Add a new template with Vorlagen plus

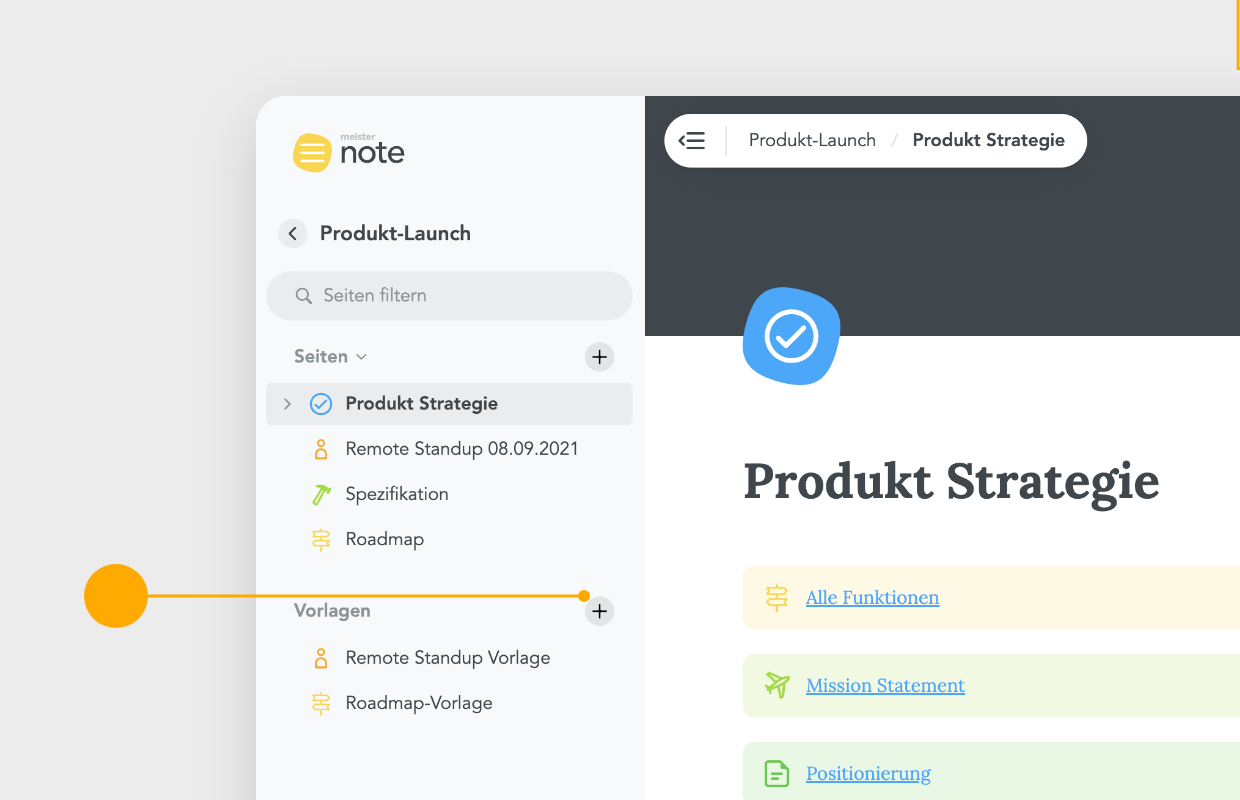coord(599,611)
